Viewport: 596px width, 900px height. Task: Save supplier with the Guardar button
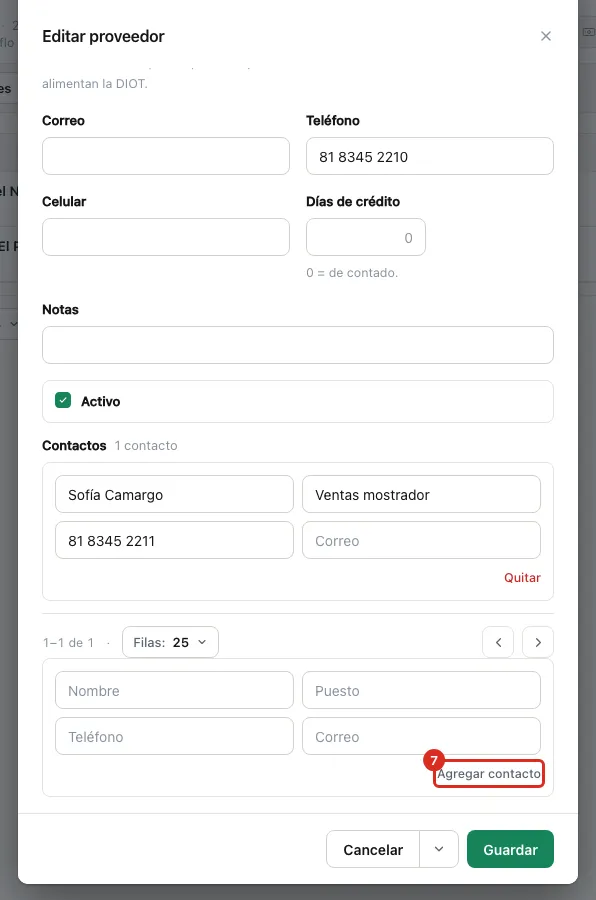click(510, 849)
